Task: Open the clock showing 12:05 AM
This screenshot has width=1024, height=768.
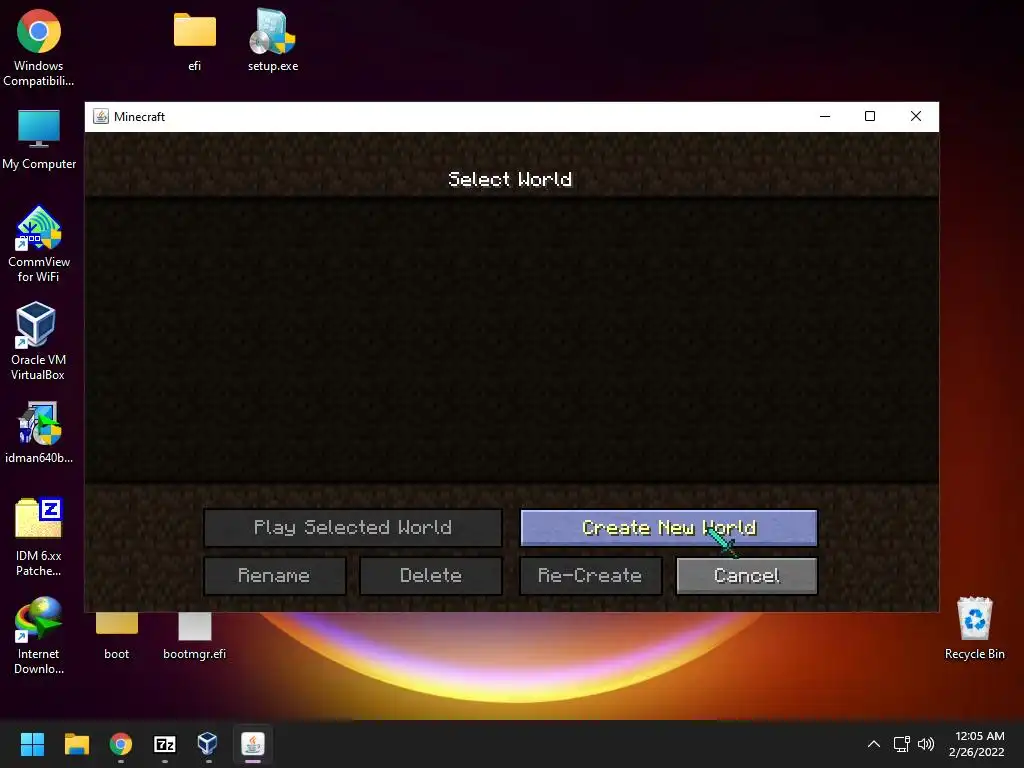Action: coord(977,744)
